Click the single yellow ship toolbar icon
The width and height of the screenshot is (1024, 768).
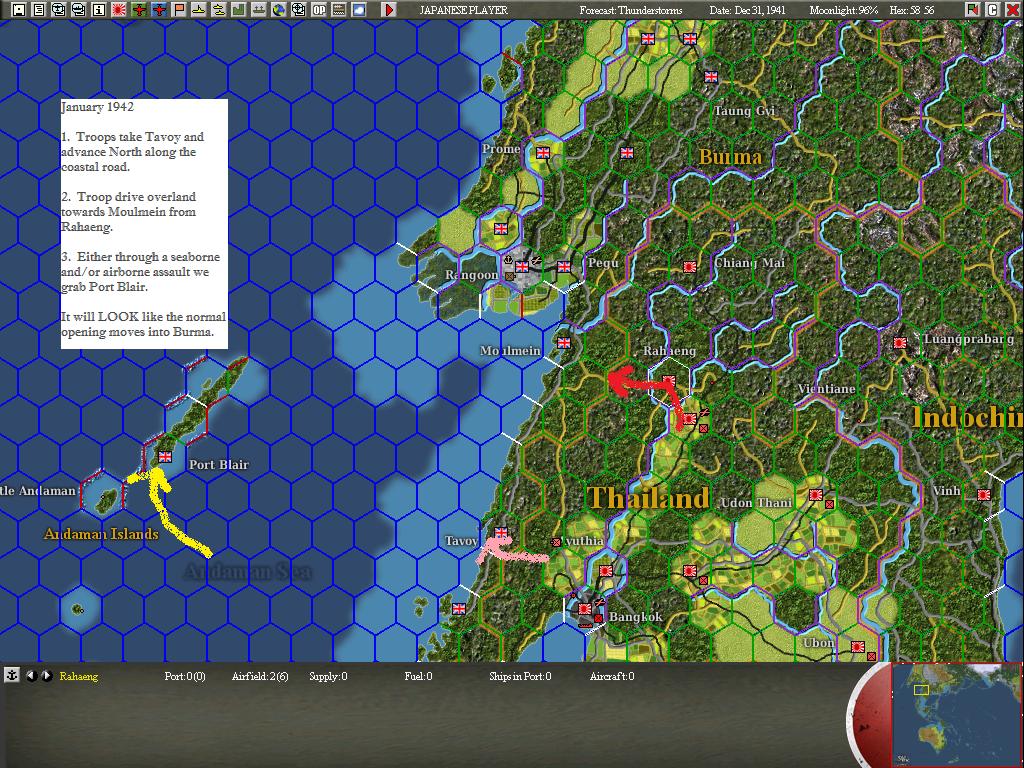pos(199,9)
